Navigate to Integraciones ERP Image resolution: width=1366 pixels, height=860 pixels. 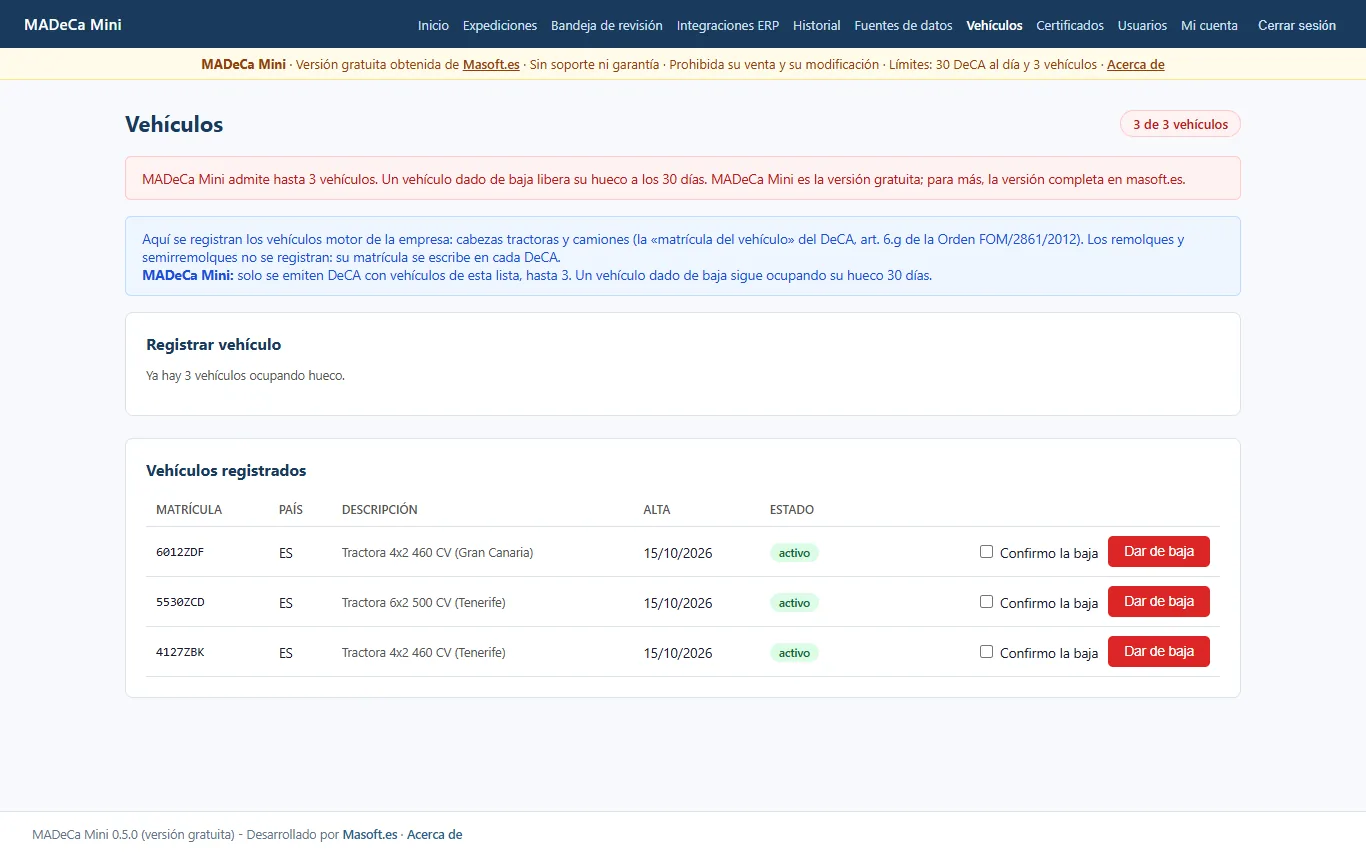(728, 25)
